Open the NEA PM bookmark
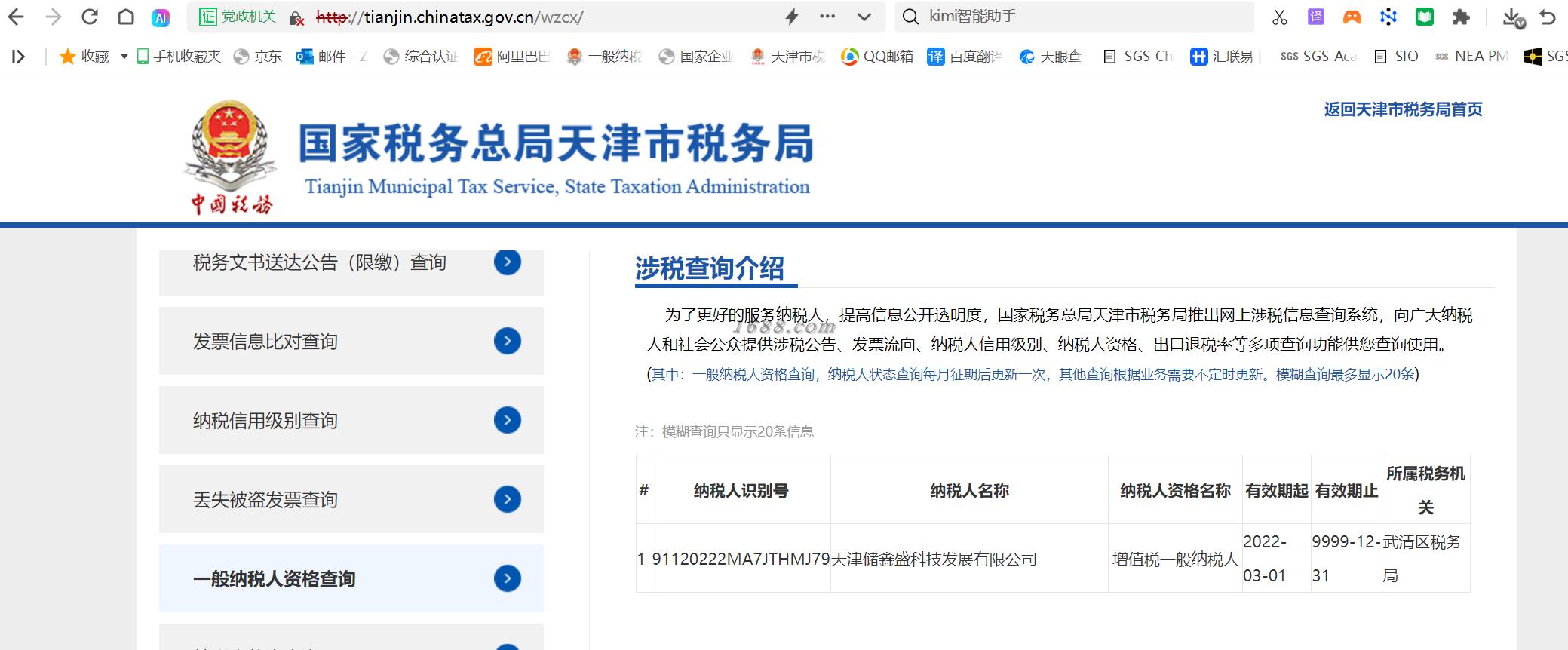 [1471, 57]
